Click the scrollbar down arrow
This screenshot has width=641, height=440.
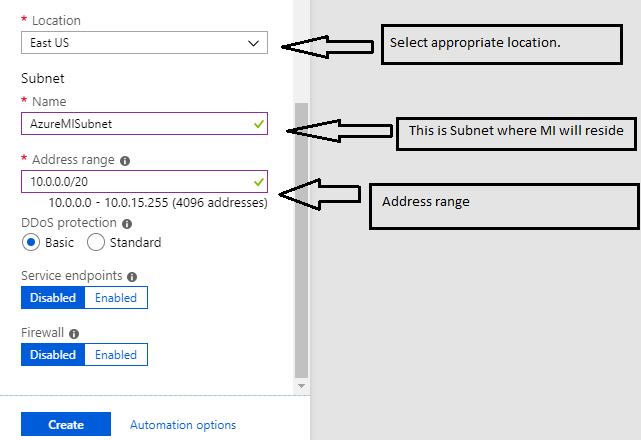coord(301,386)
